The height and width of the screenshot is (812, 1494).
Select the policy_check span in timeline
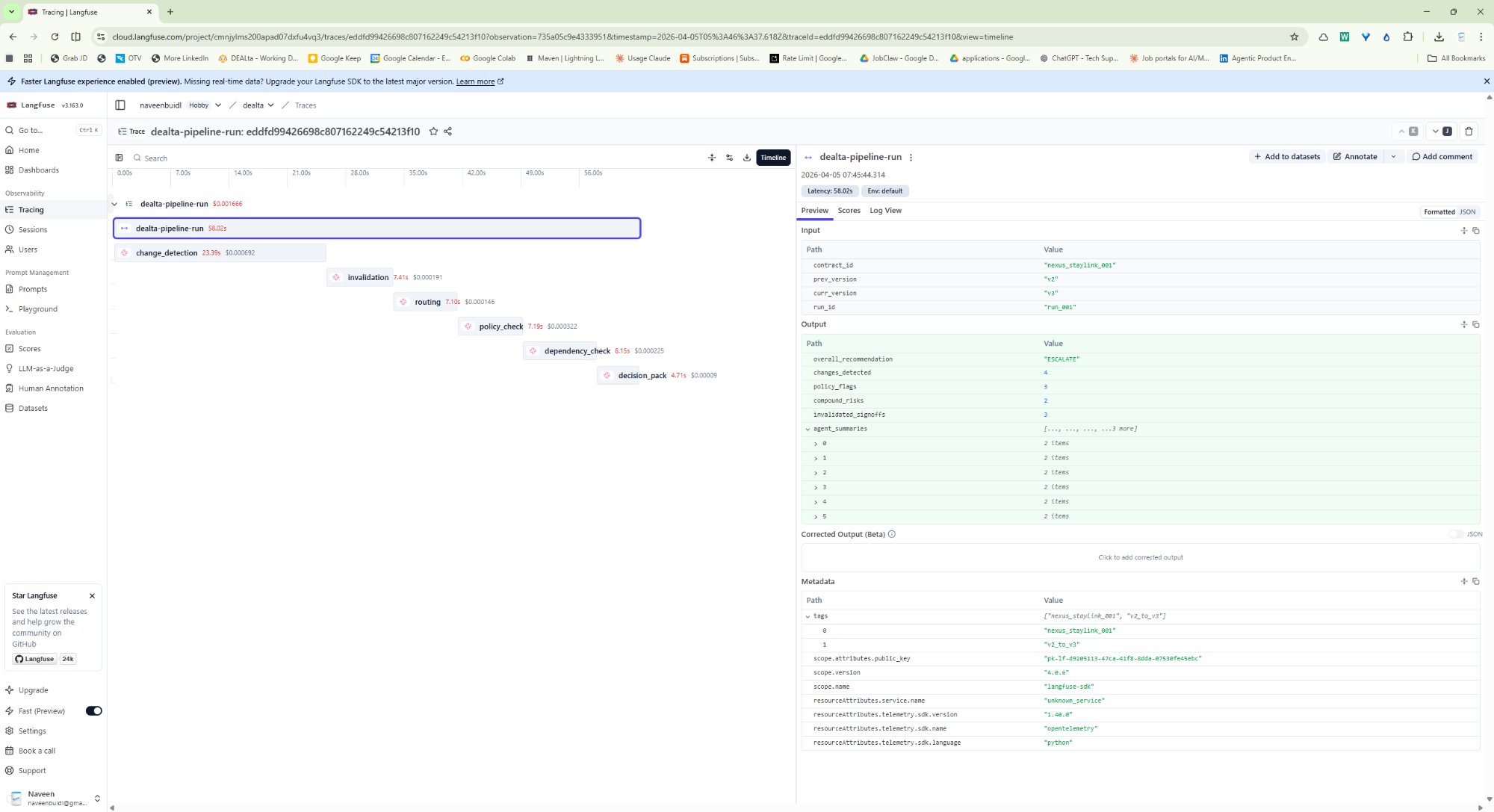[500, 326]
